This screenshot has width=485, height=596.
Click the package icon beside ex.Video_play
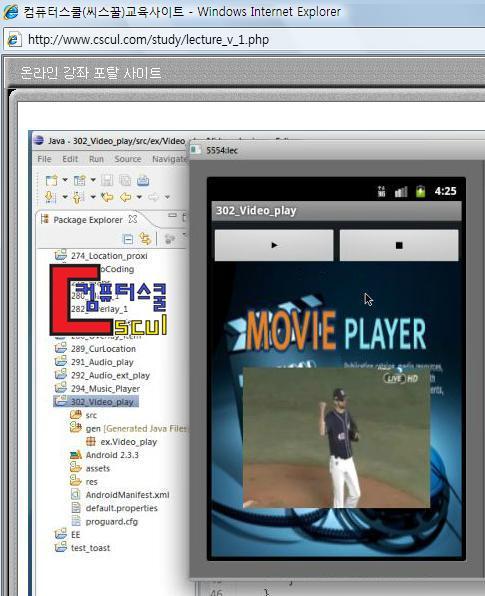tap(90, 441)
